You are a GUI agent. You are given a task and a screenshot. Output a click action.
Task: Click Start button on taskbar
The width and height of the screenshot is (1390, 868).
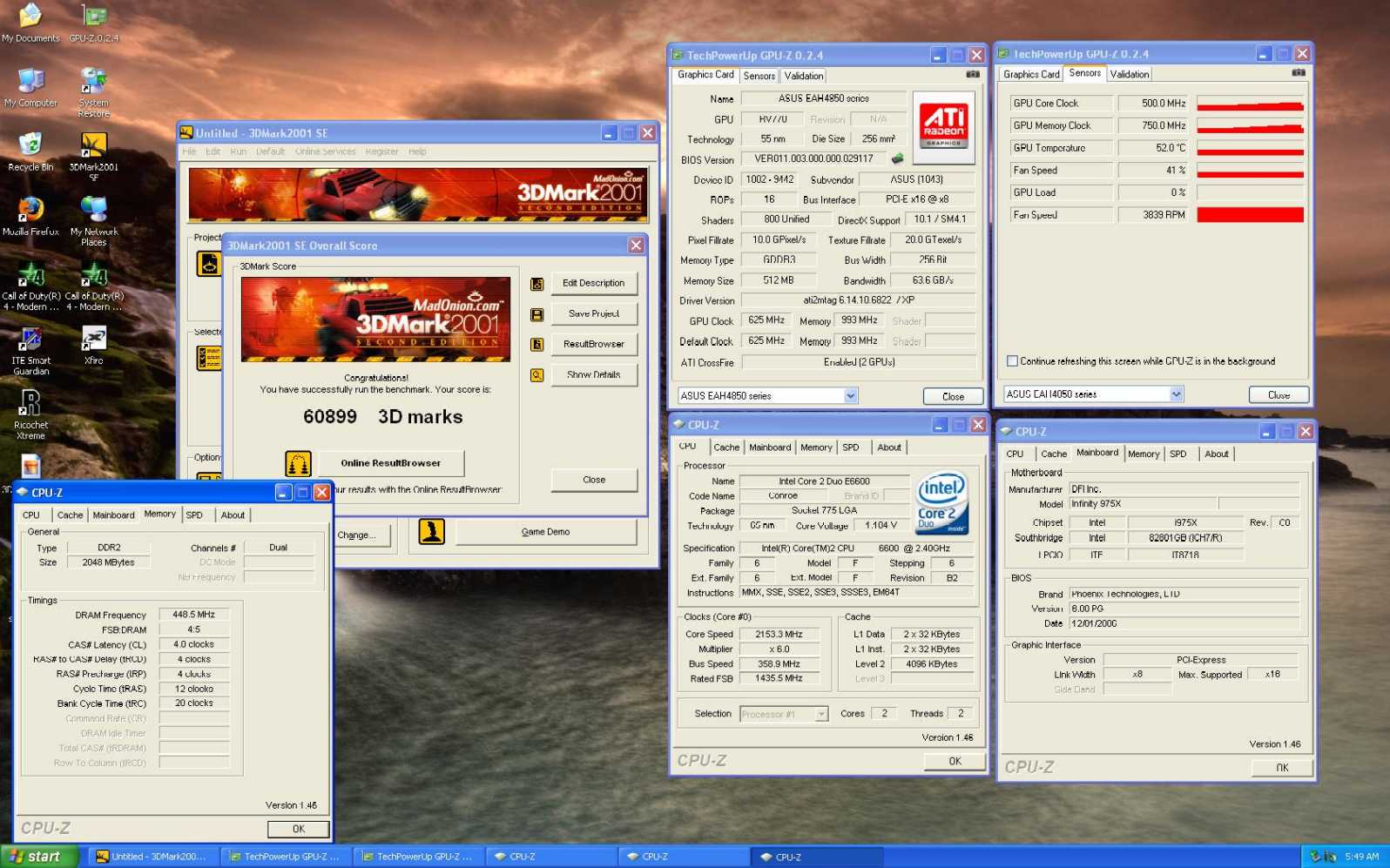click(x=39, y=857)
